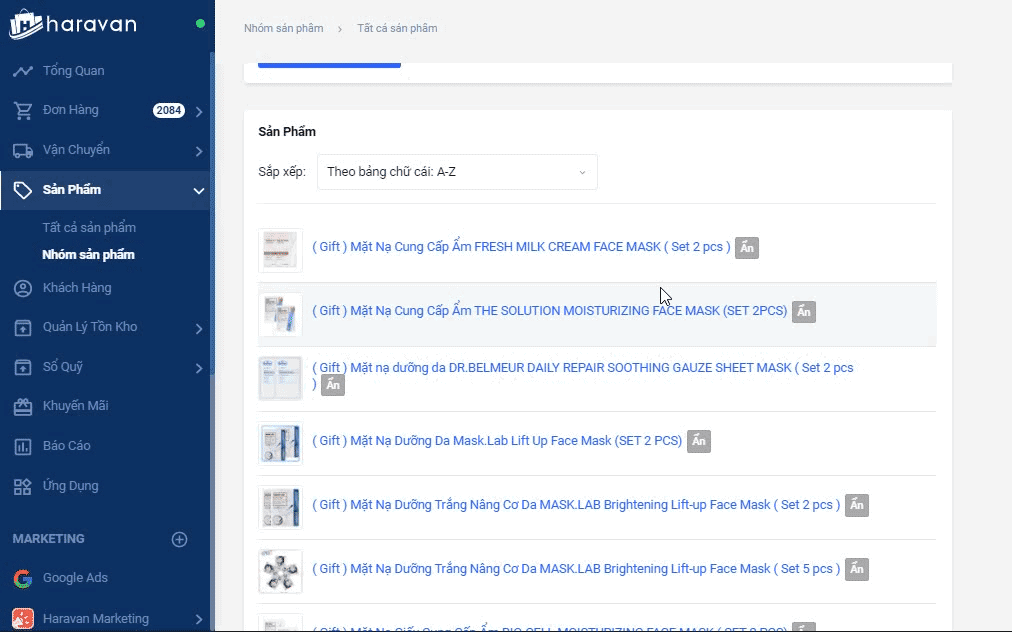Click Ẩn badge on Brightening Set 2 pcs

click(x=857, y=505)
